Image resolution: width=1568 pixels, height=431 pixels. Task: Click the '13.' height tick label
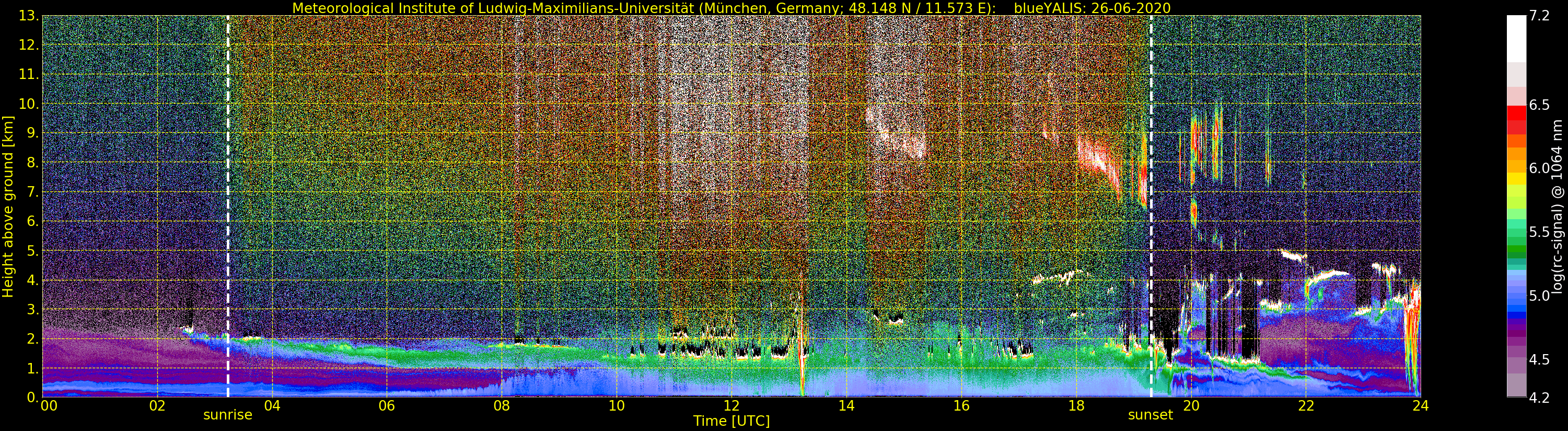[x=29, y=16]
